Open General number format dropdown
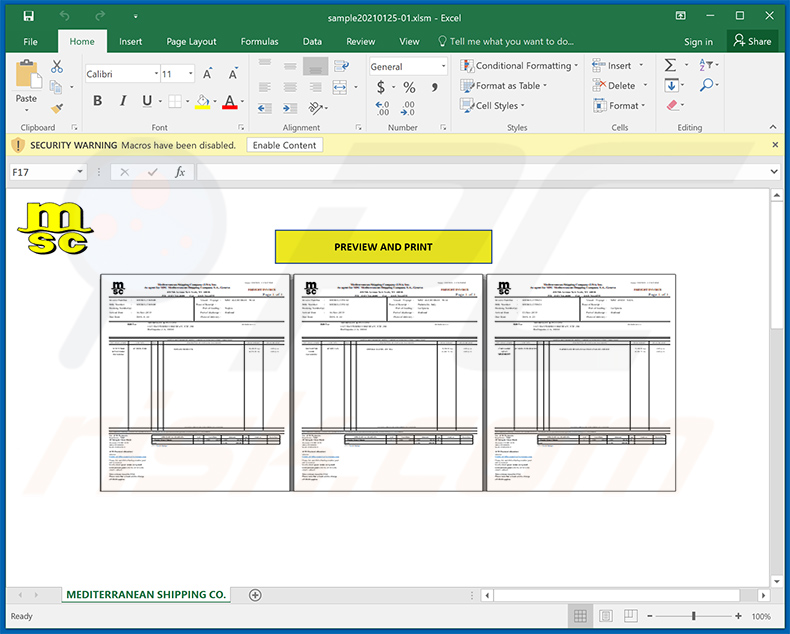This screenshot has height=634, width=790. coord(443,67)
